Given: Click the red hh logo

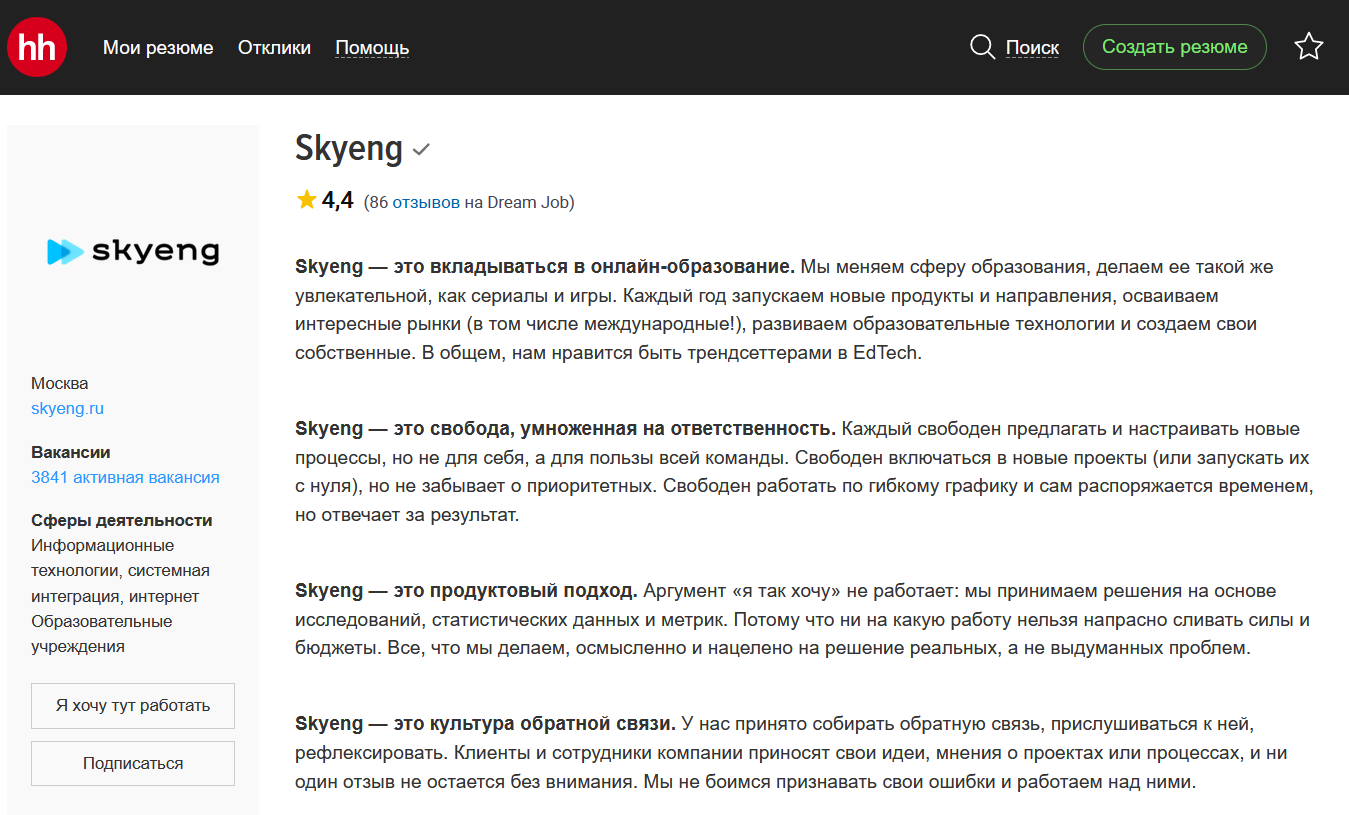Looking at the screenshot, I should coord(37,47).
